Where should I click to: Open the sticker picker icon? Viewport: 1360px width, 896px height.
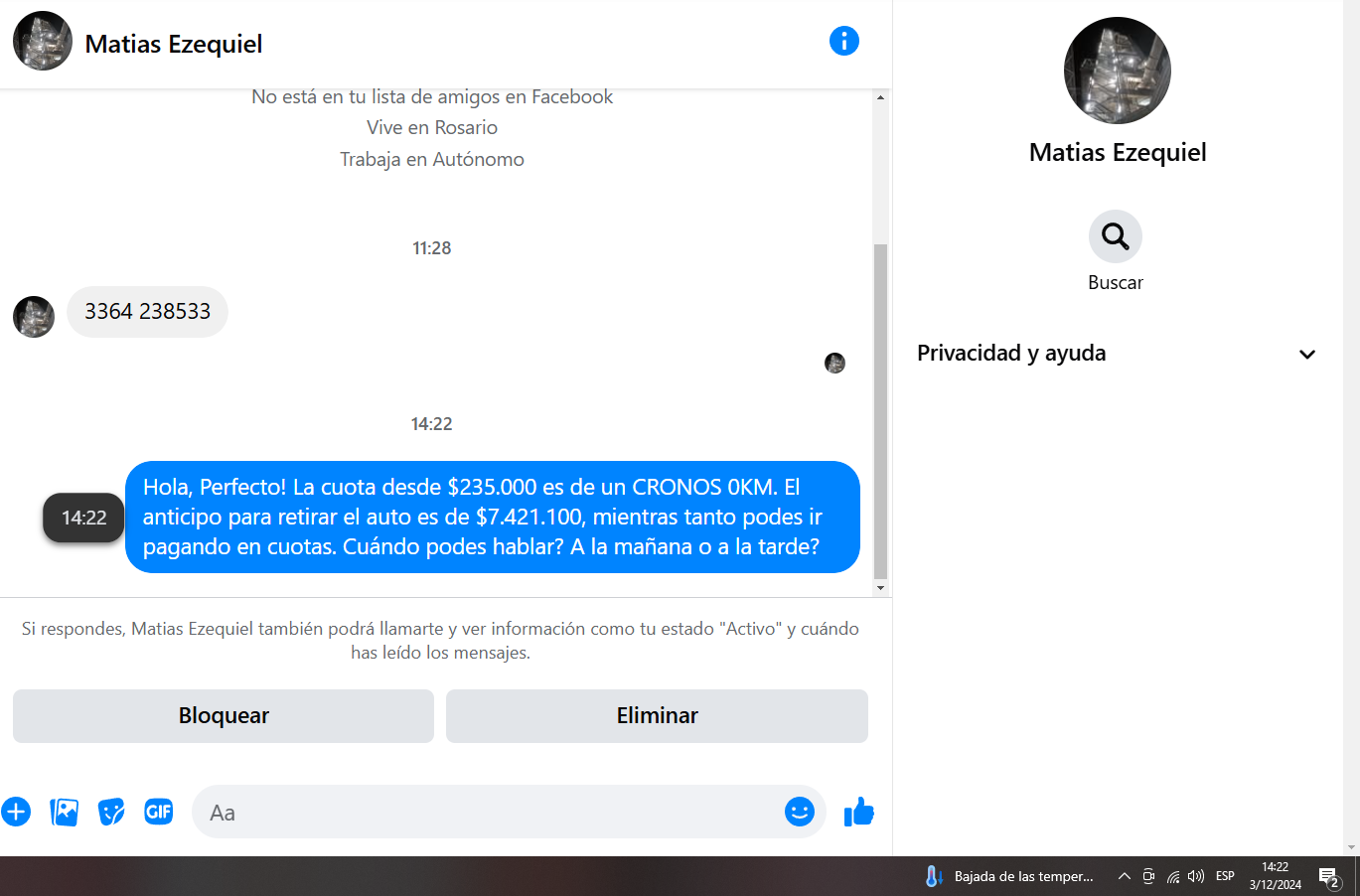click(x=111, y=812)
